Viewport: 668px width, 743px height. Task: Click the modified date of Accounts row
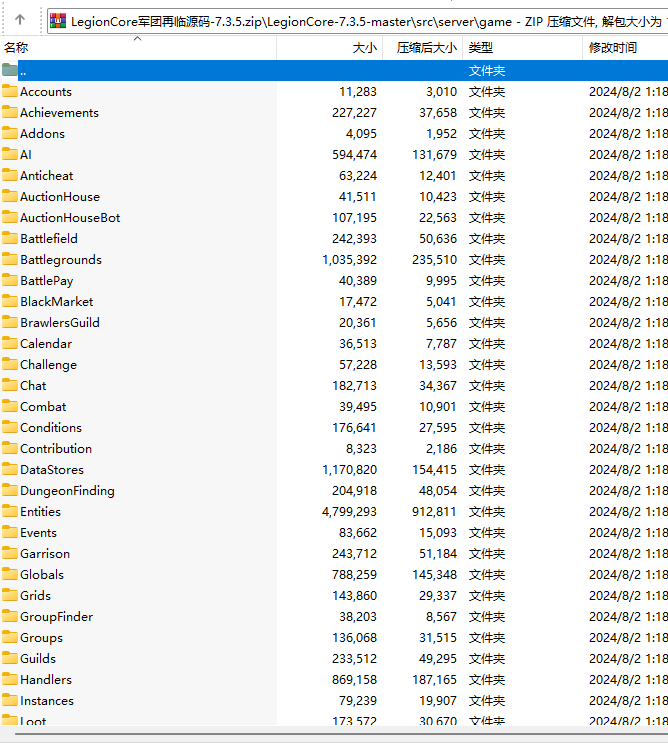(628, 91)
